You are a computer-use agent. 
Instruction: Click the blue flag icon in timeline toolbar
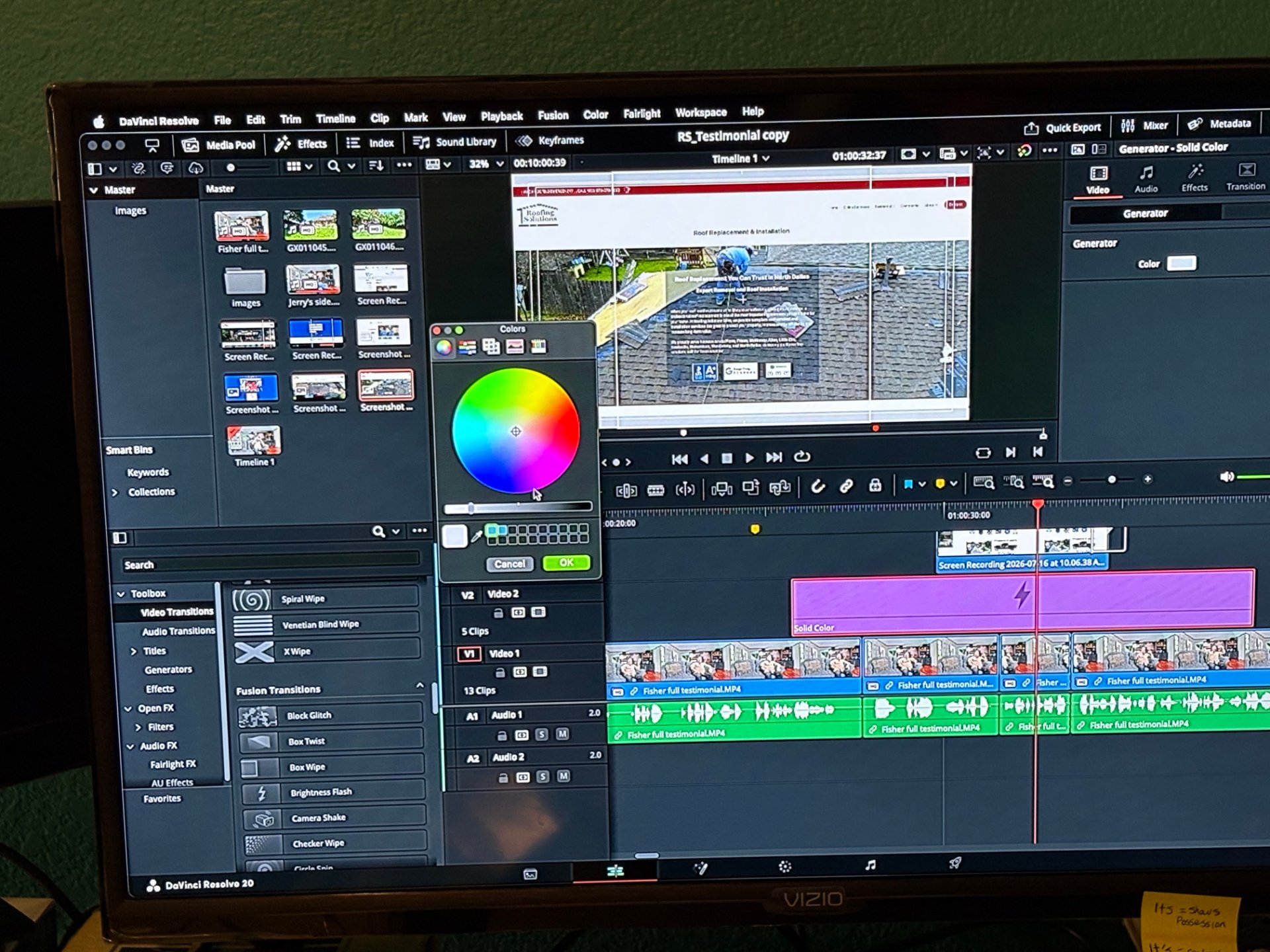[x=908, y=485]
